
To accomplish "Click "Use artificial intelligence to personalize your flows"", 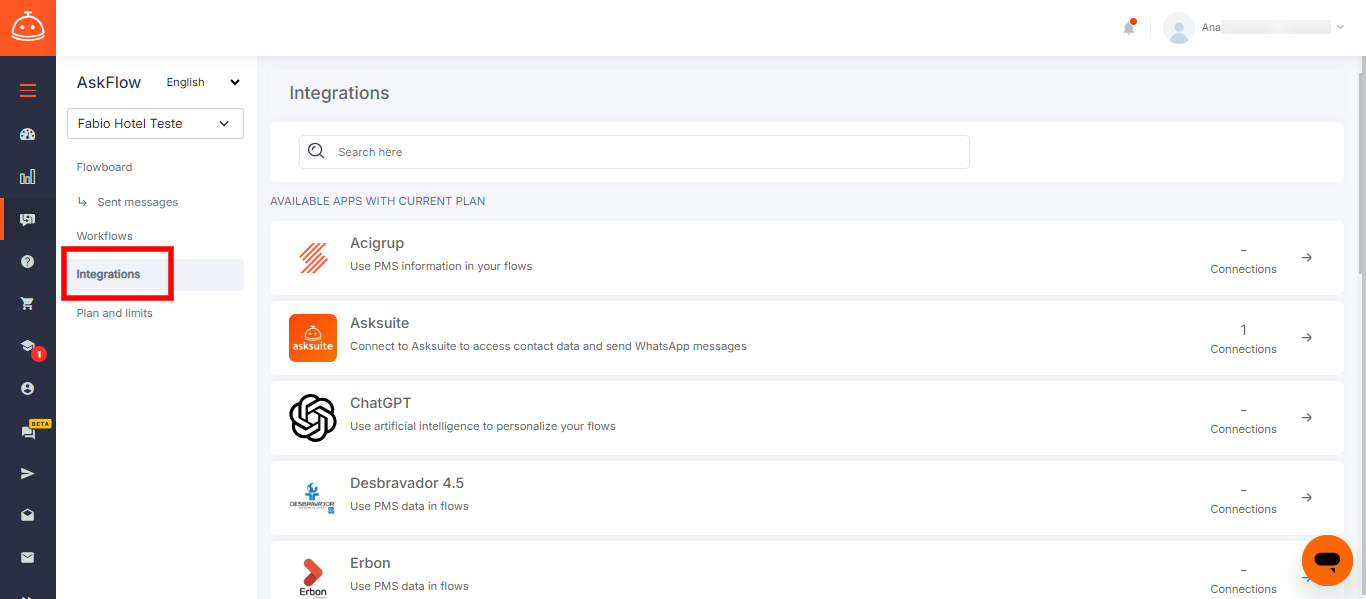I will click(x=483, y=426).
